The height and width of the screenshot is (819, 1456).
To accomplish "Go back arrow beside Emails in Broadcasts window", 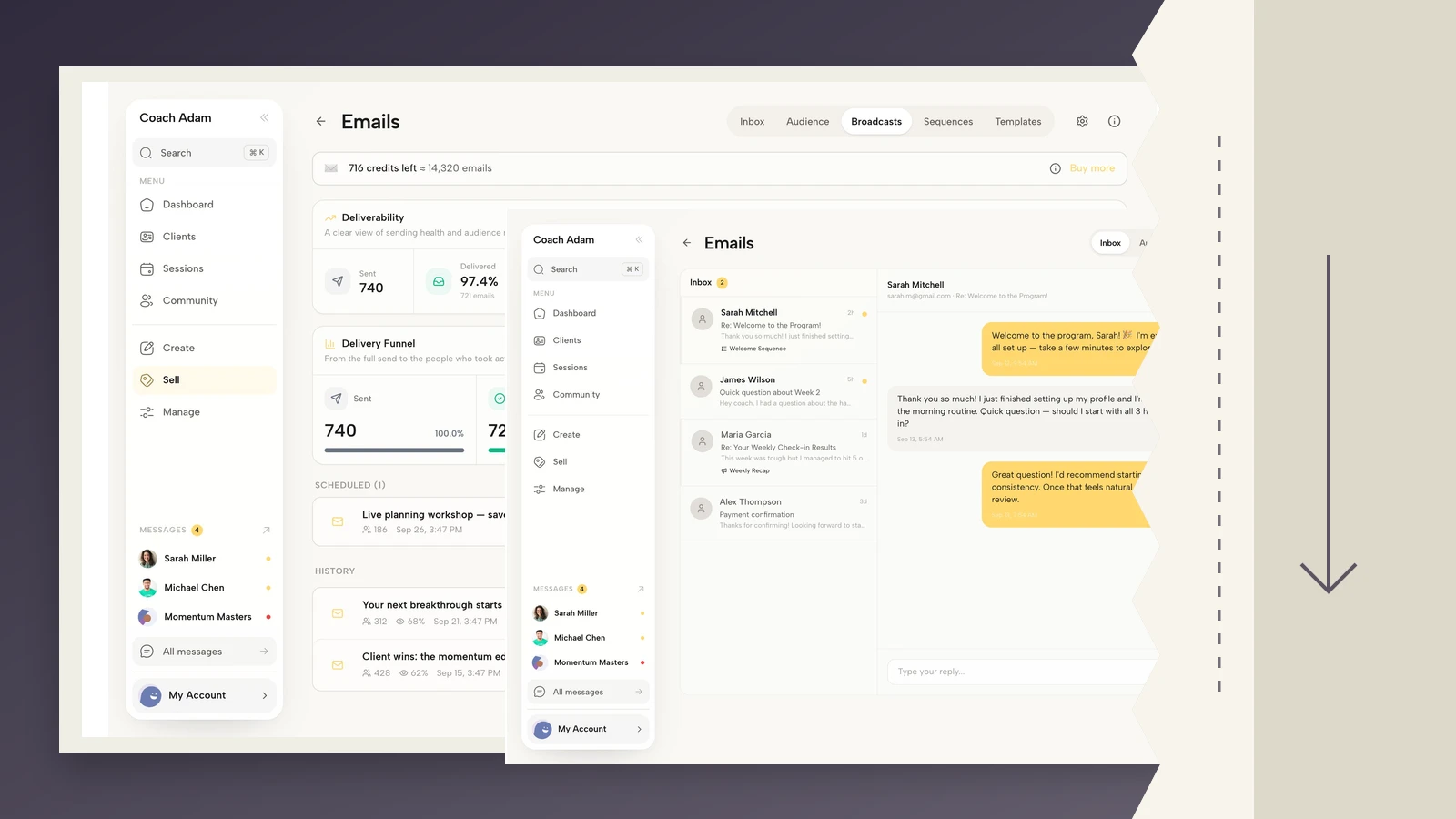I will pyautogui.click(x=320, y=121).
